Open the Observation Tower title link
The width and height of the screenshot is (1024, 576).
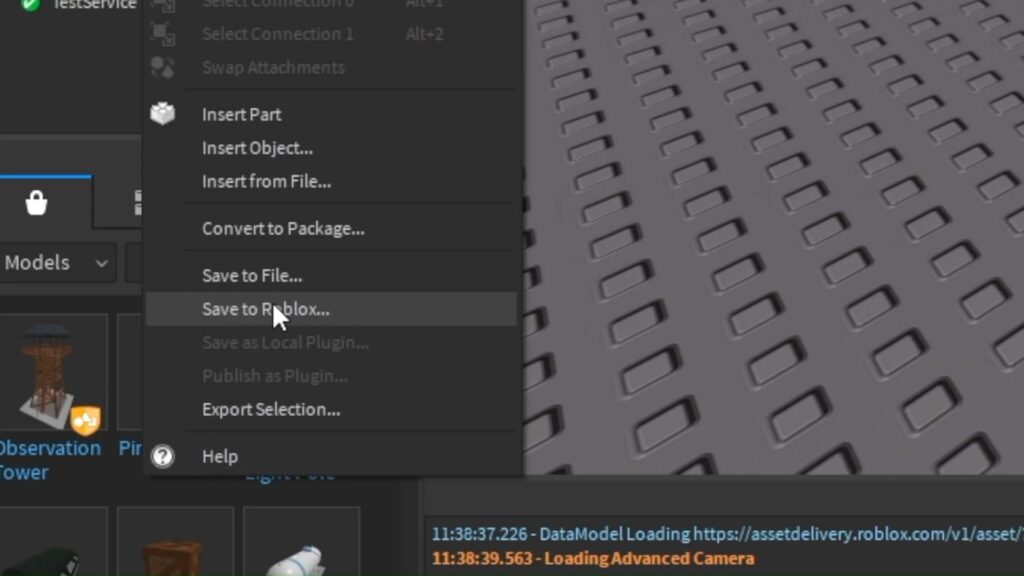50,460
